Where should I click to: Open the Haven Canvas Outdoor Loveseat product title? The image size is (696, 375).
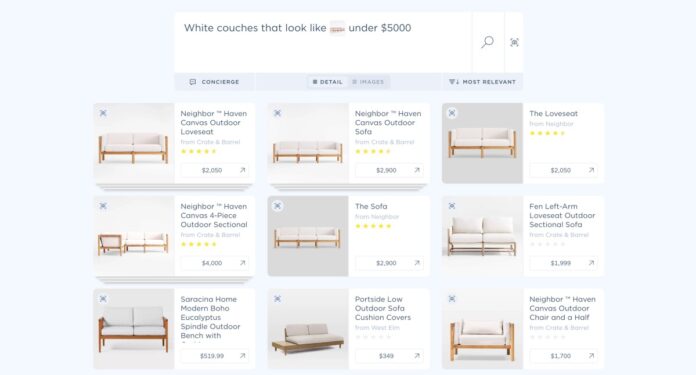(214, 122)
